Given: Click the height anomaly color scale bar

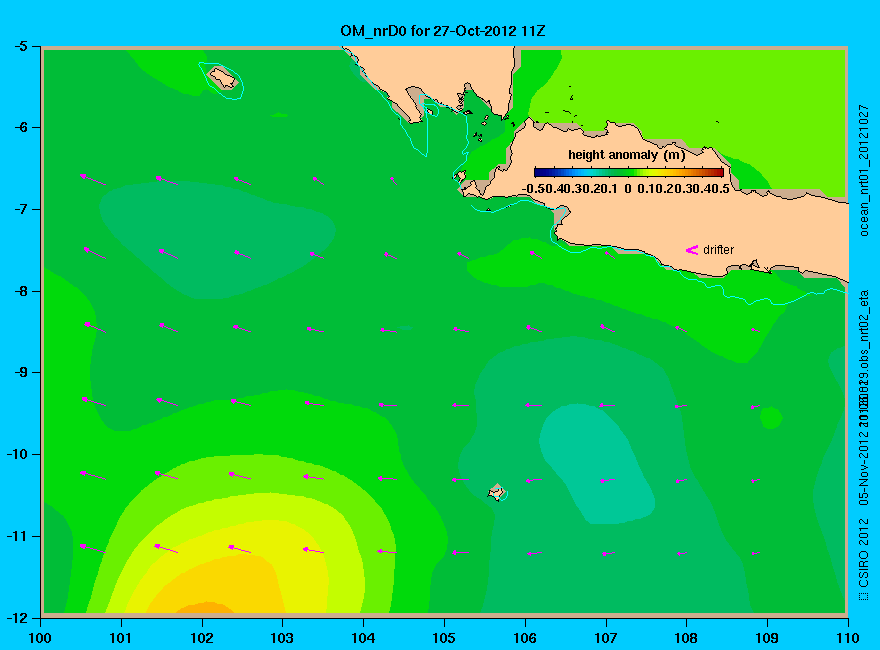Looking at the screenshot, I should coord(629,172).
